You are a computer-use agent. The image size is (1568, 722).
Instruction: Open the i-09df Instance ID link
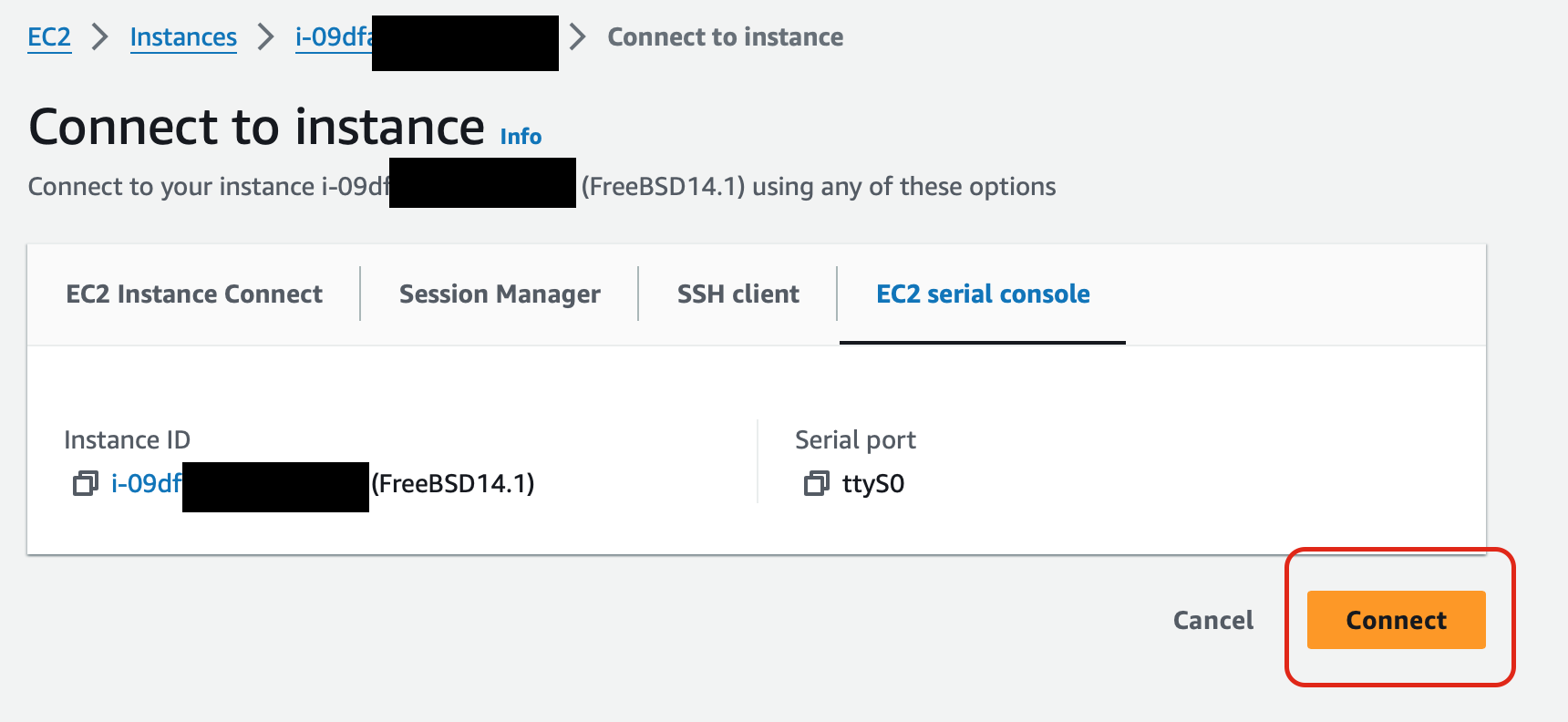(146, 483)
